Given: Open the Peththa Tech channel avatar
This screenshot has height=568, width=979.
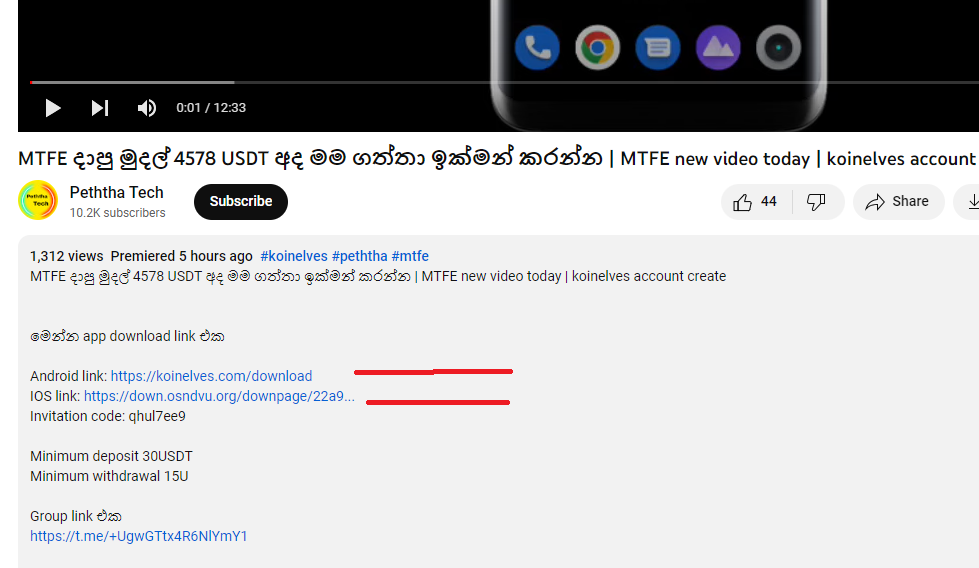Looking at the screenshot, I should (x=38, y=200).
